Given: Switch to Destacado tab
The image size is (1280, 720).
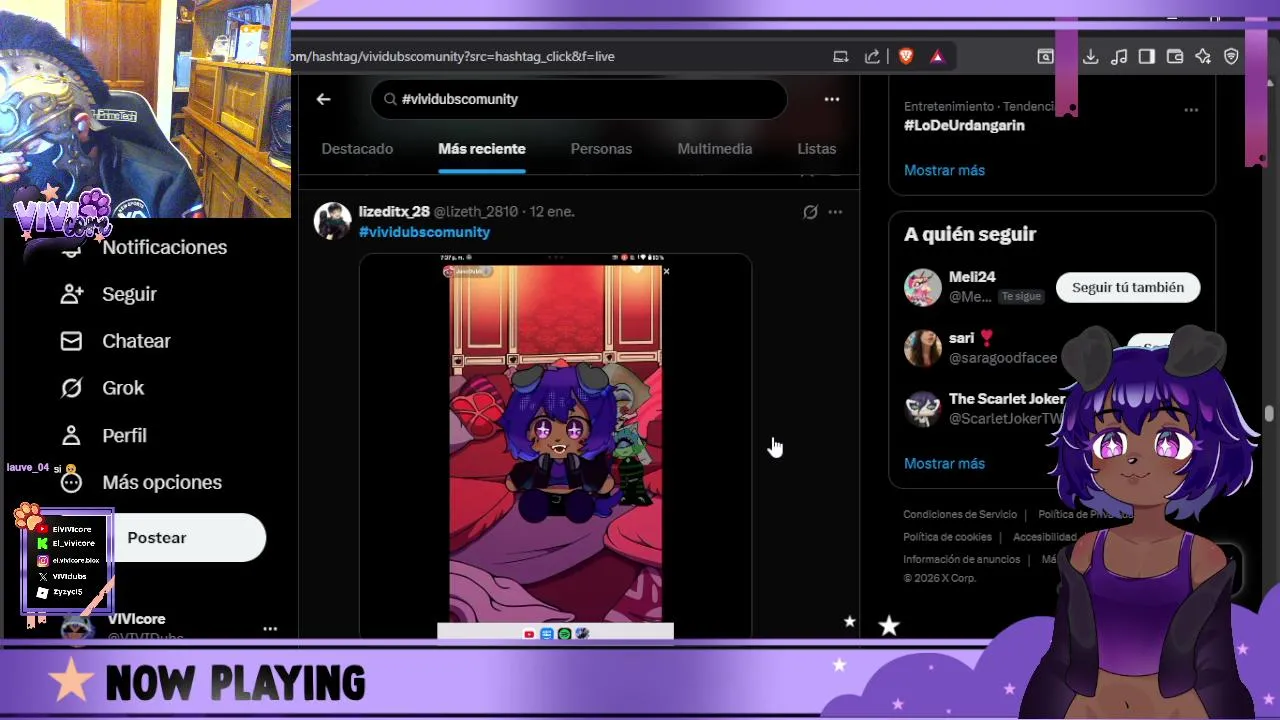Looking at the screenshot, I should [357, 149].
